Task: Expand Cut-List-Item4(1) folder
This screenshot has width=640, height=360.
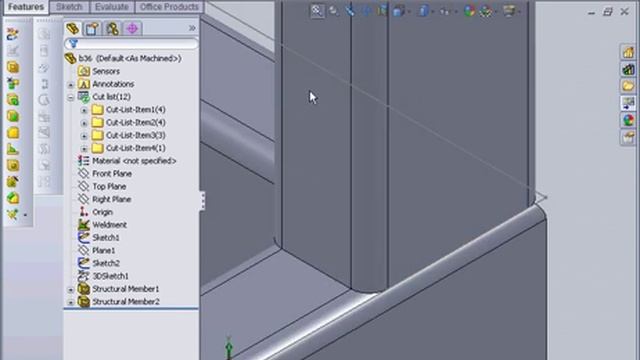Action: coord(84,149)
